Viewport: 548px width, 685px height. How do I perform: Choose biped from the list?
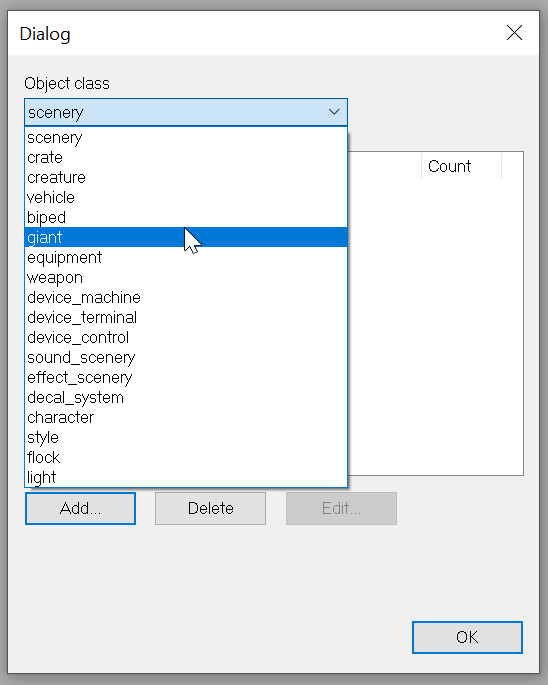pos(186,217)
